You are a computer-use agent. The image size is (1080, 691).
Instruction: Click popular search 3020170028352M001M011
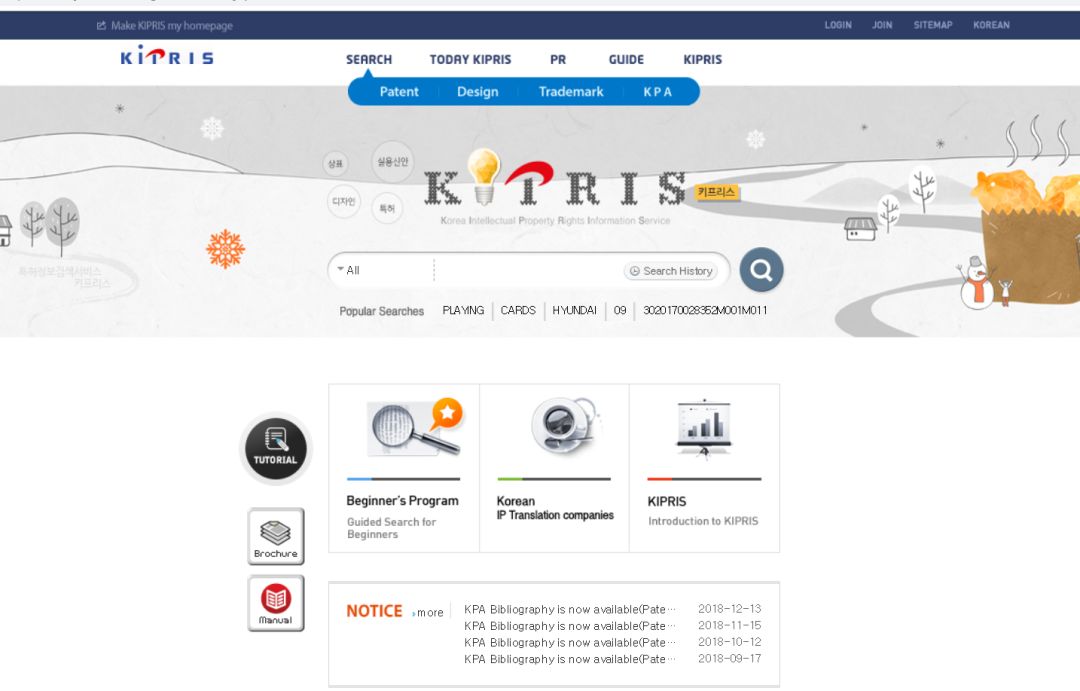[x=705, y=311]
